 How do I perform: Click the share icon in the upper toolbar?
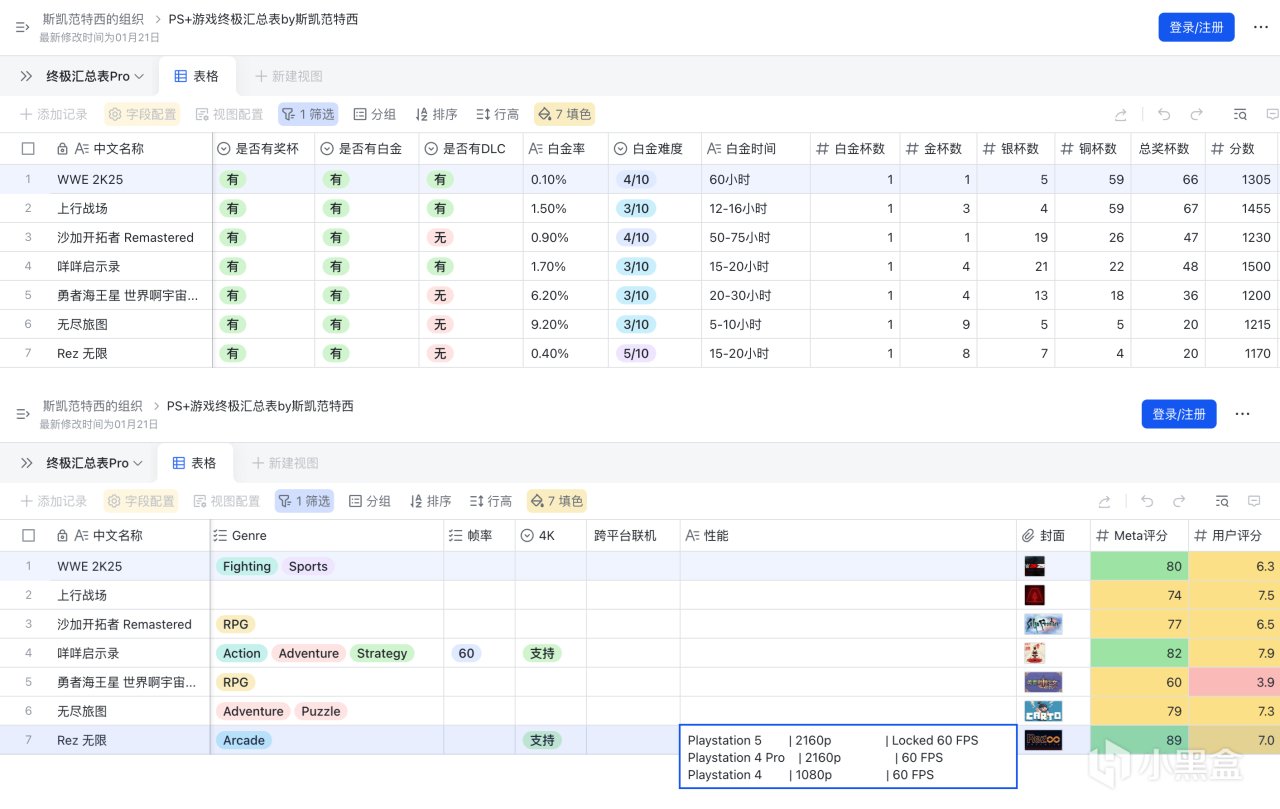pyautogui.click(x=1121, y=114)
